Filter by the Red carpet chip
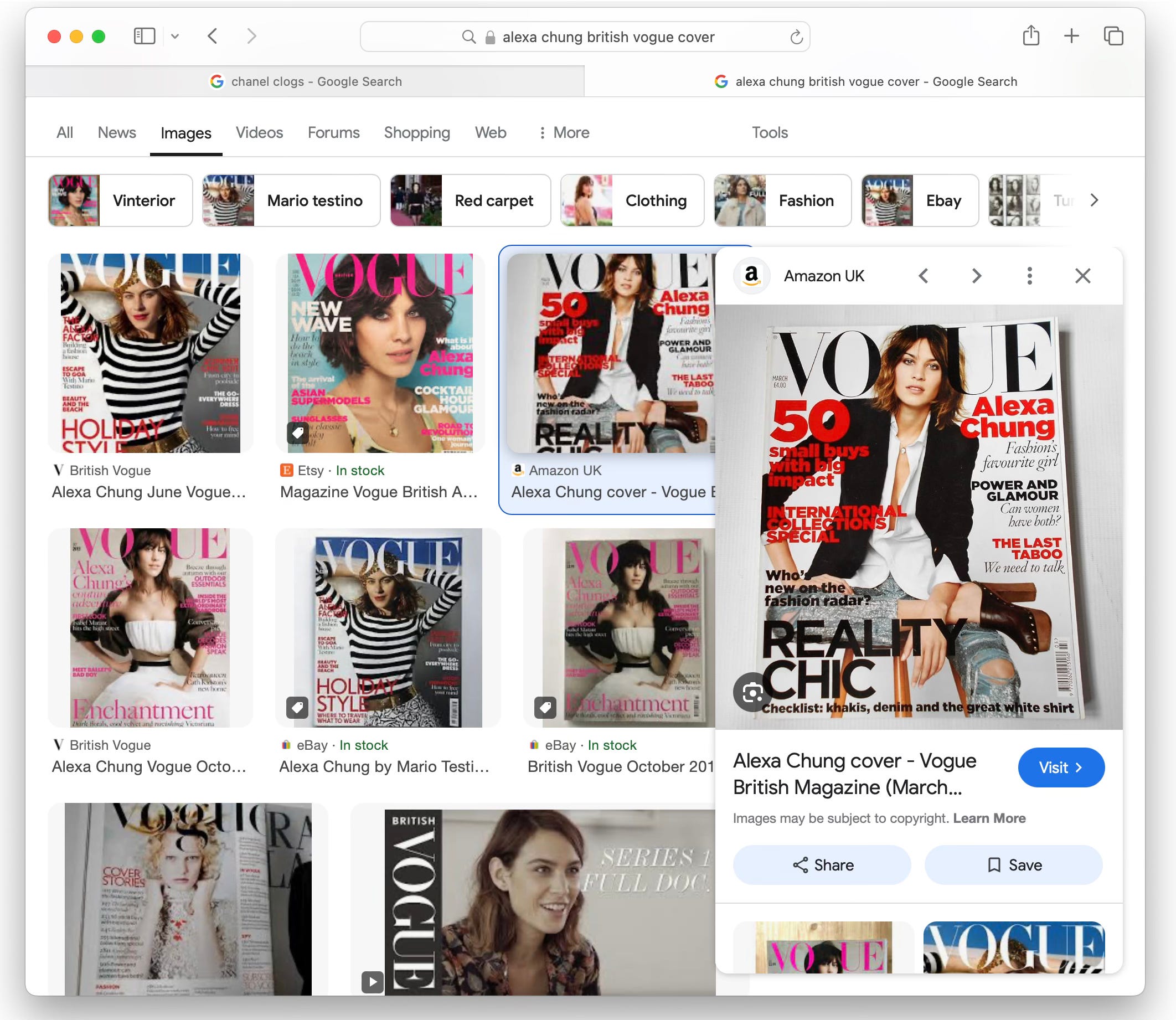This screenshot has width=1176, height=1020. tap(470, 200)
